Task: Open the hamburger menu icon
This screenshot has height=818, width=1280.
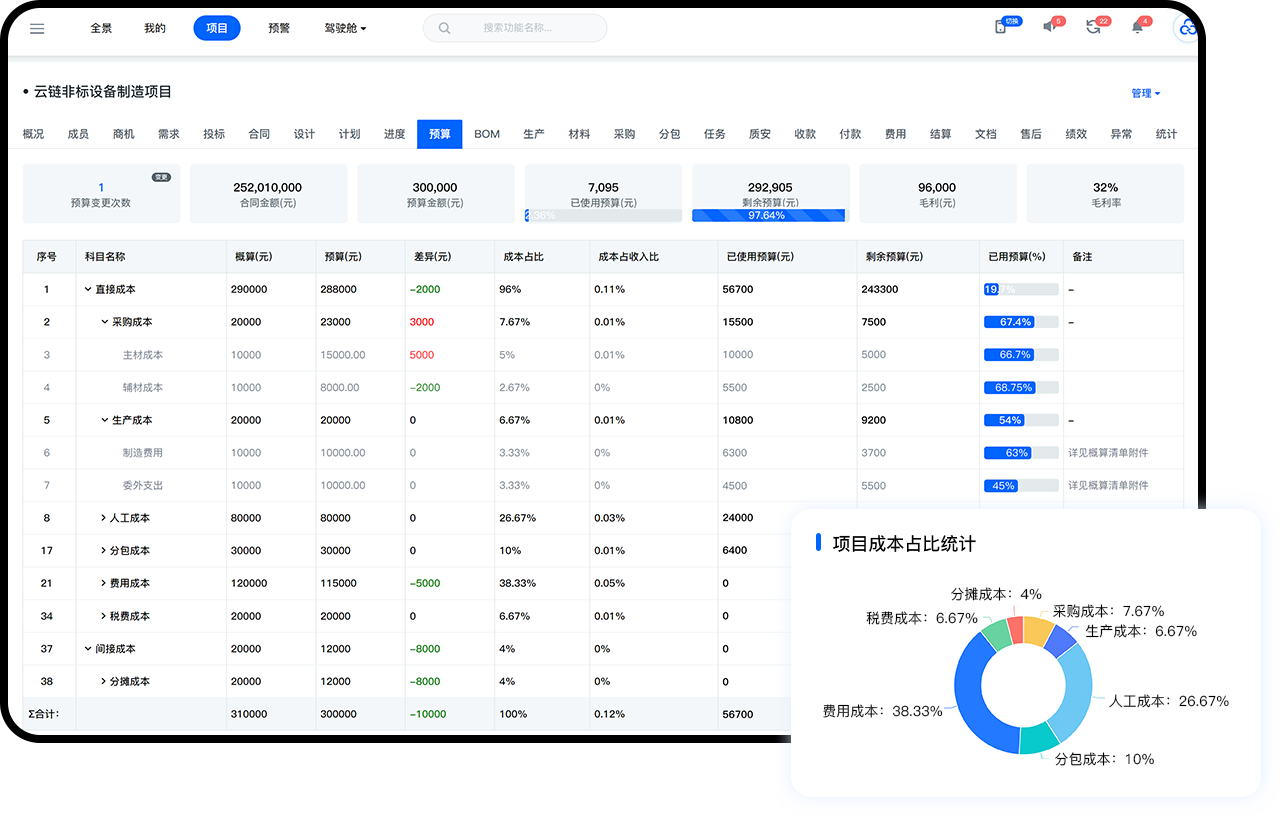Action: pos(37,29)
